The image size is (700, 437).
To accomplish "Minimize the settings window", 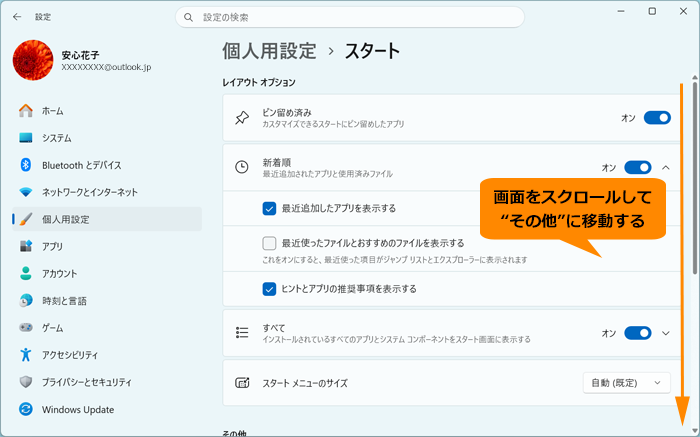I will click(x=621, y=12).
